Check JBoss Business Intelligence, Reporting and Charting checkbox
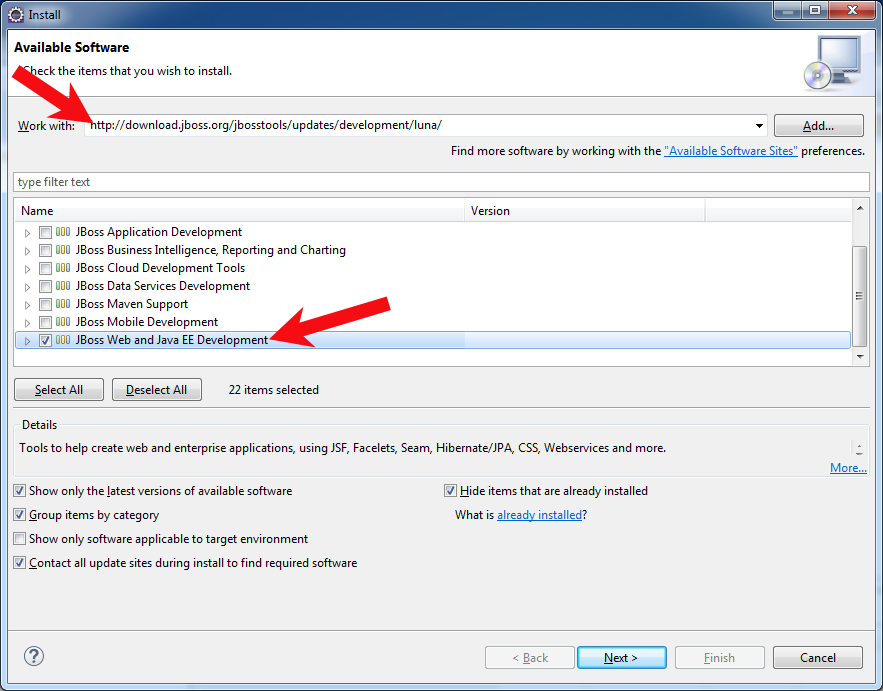883x691 pixels. (46, 250)
